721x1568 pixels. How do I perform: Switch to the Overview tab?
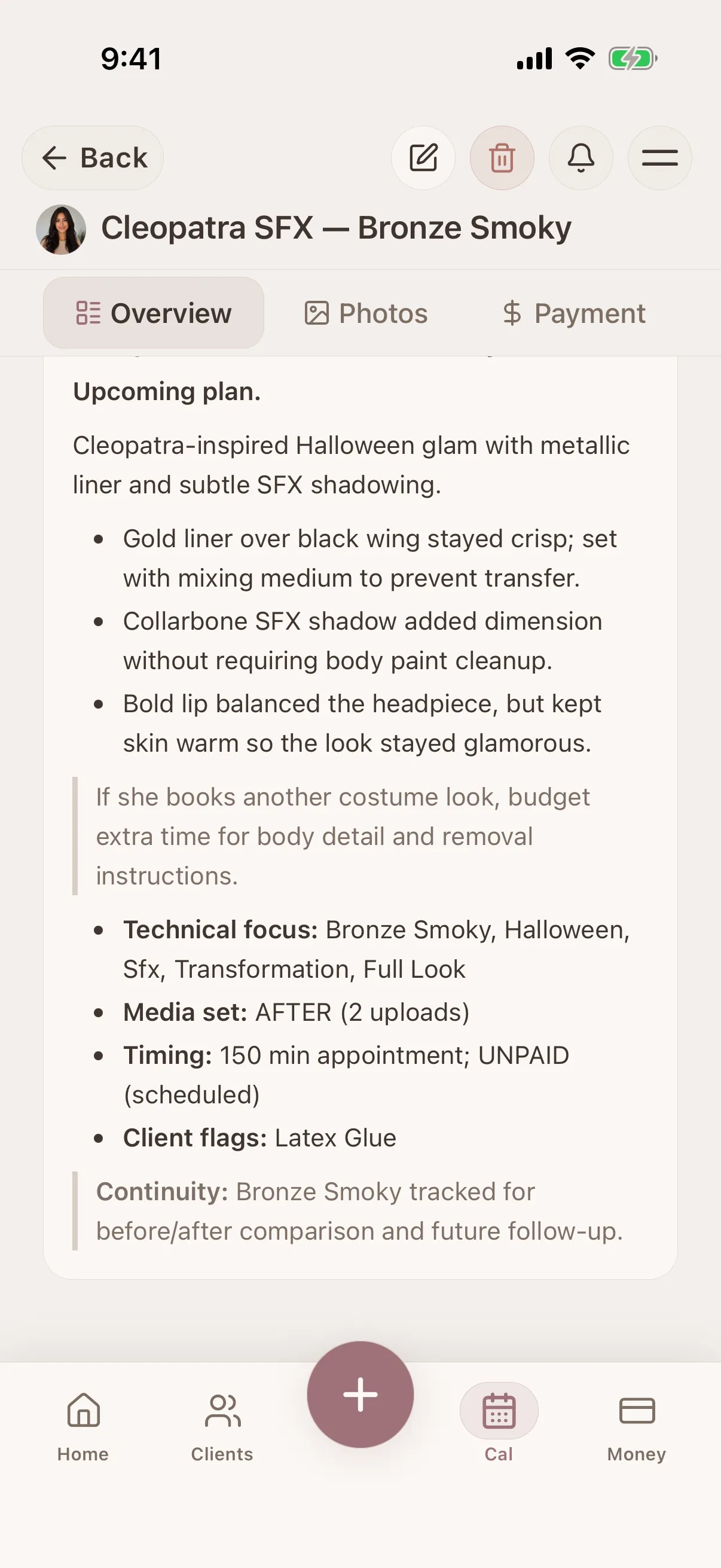pyautogui.click(x=153, y=313)
